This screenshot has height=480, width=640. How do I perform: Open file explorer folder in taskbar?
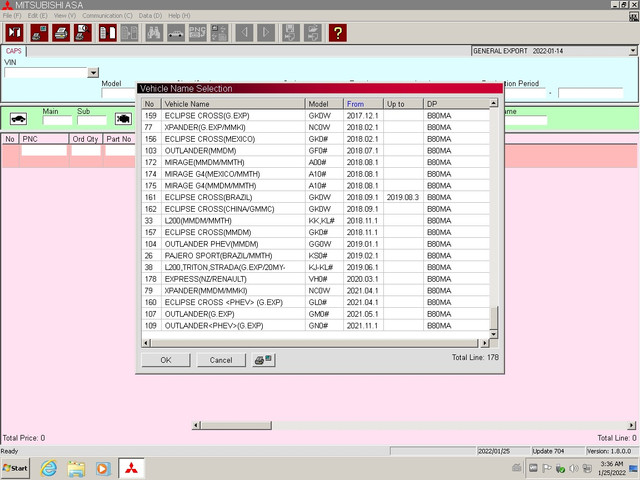click(x=76, y=468)
